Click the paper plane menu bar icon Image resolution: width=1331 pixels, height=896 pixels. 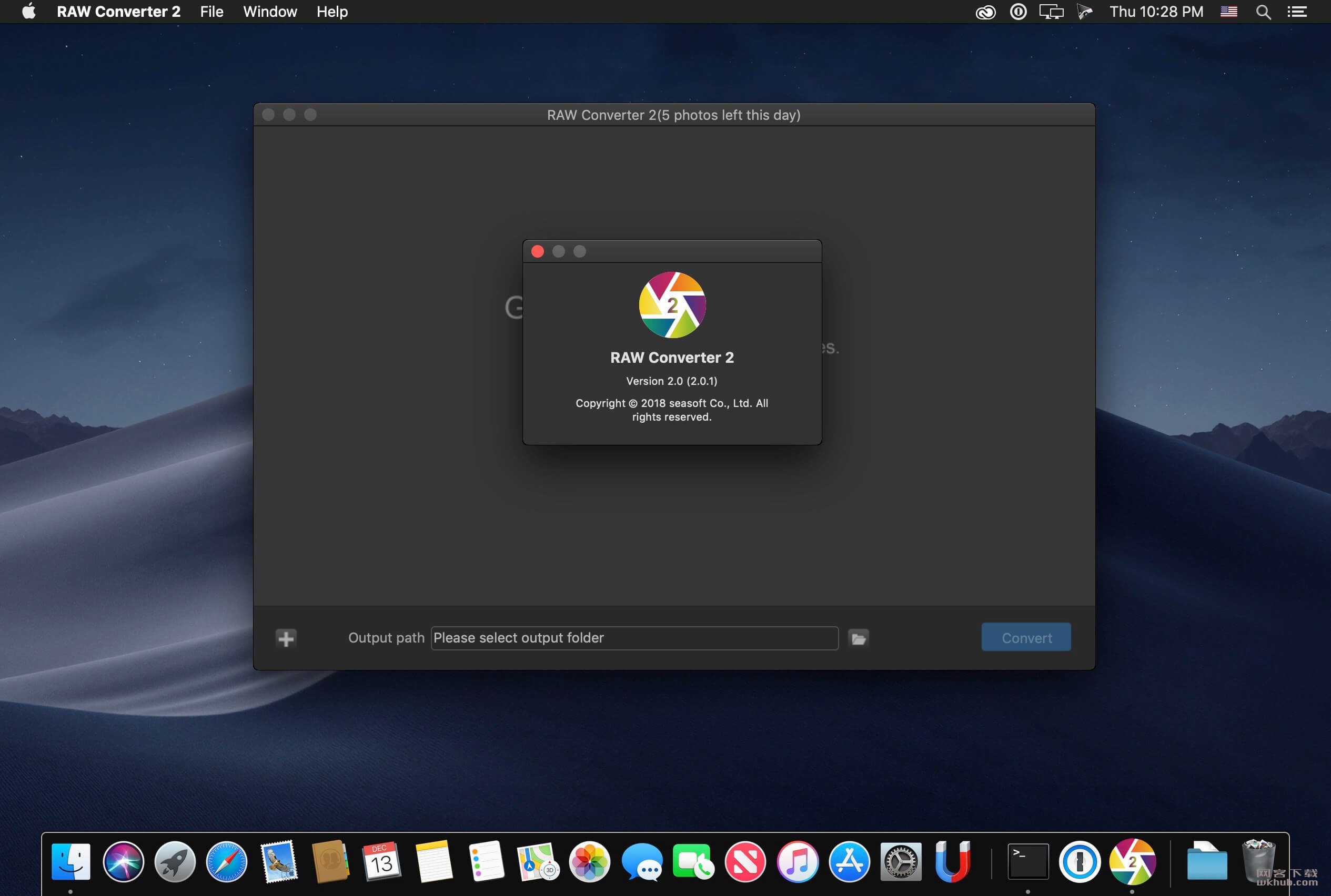[x=1084, y=12]
